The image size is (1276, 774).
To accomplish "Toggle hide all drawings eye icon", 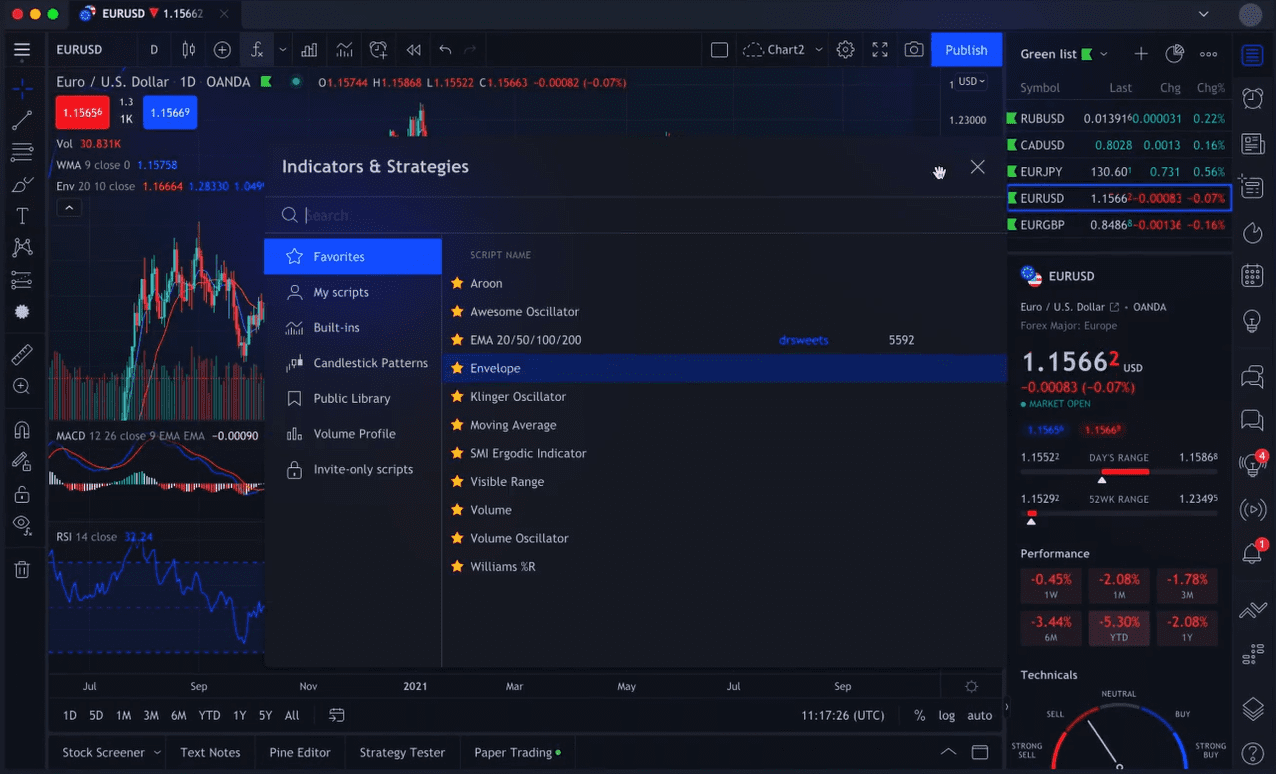I will tap(22, 525).
